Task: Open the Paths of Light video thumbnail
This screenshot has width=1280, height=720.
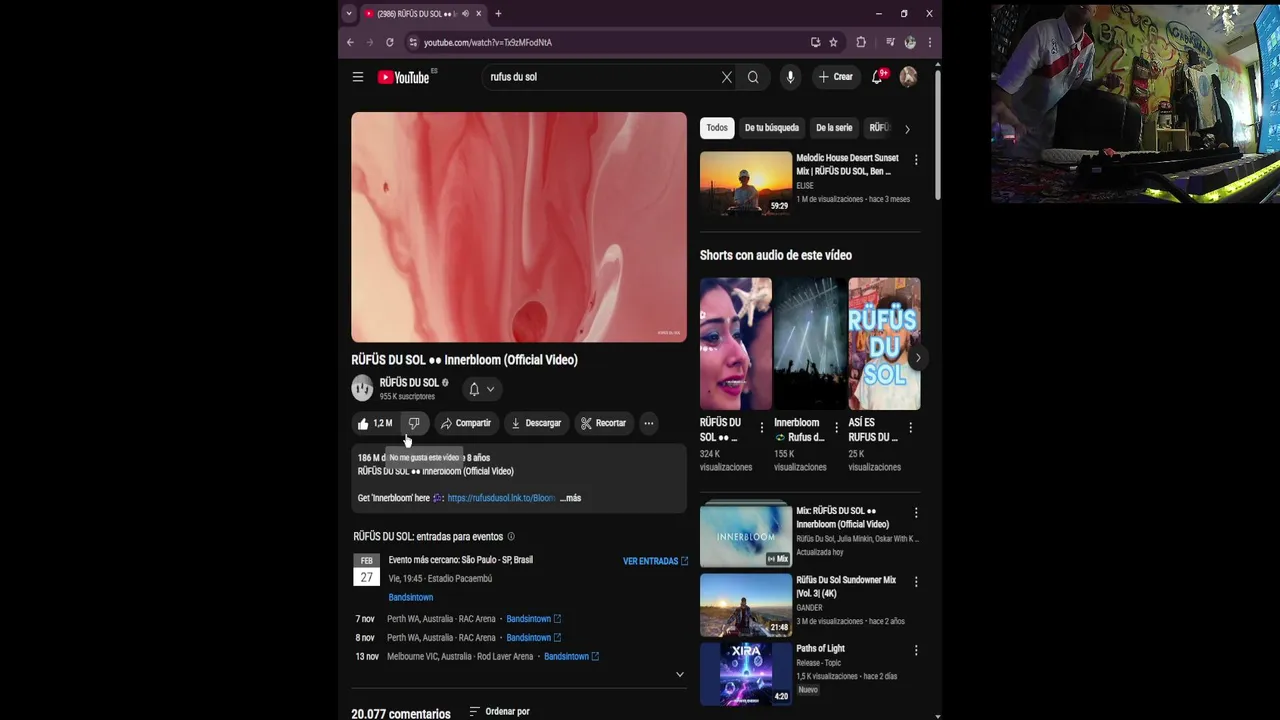Action: click(746, 673)
